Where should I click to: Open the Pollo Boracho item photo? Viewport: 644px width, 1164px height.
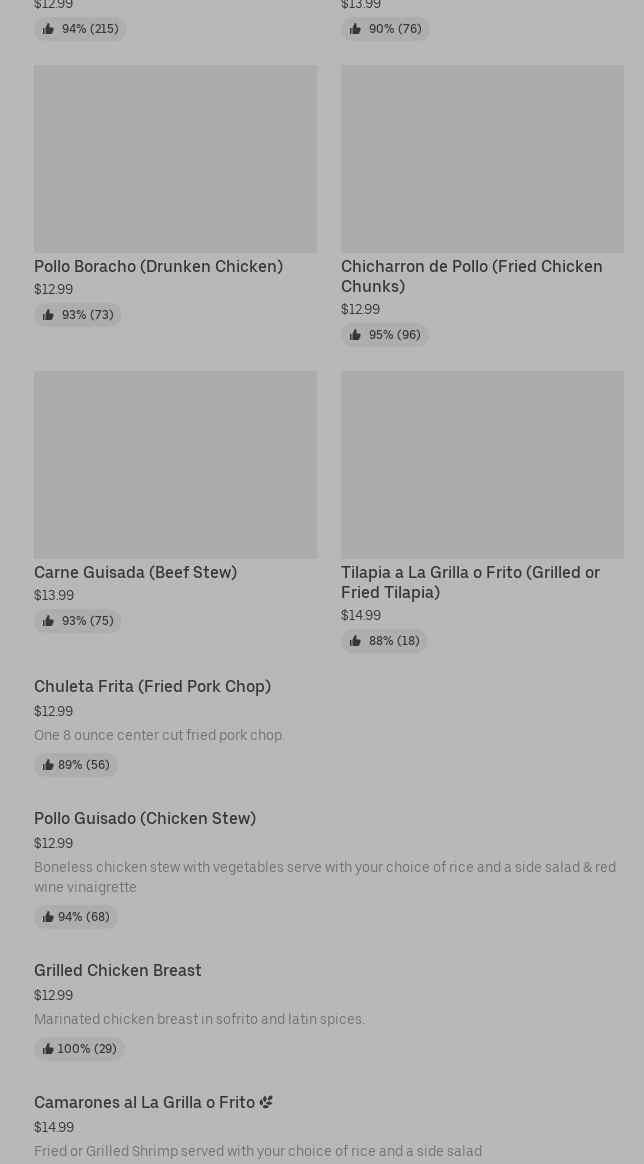click(175, 159)
